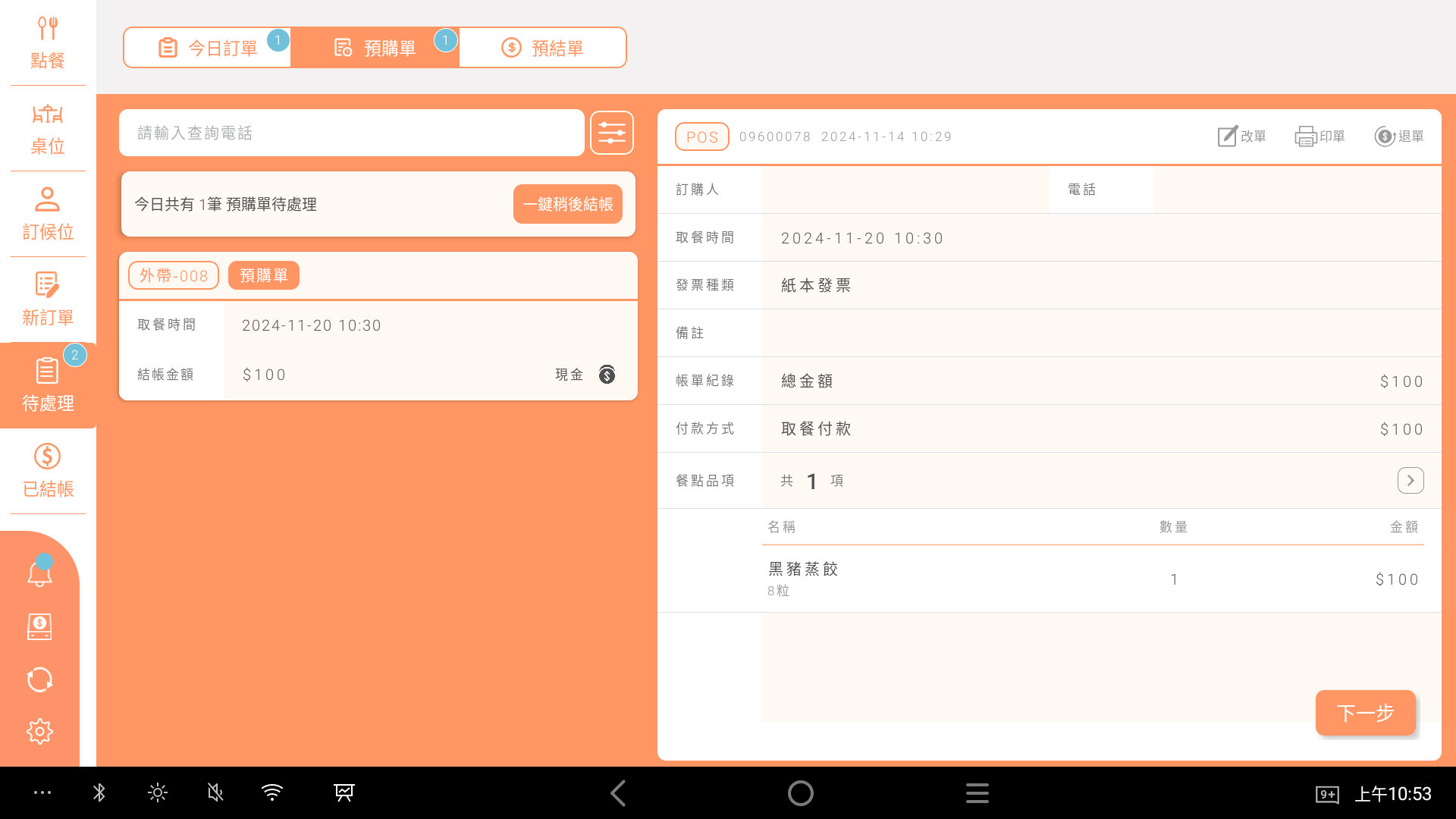The image size is (1456, 819).
Task: Click 退單 refund order icon
Action: [x=1399, y=136]
